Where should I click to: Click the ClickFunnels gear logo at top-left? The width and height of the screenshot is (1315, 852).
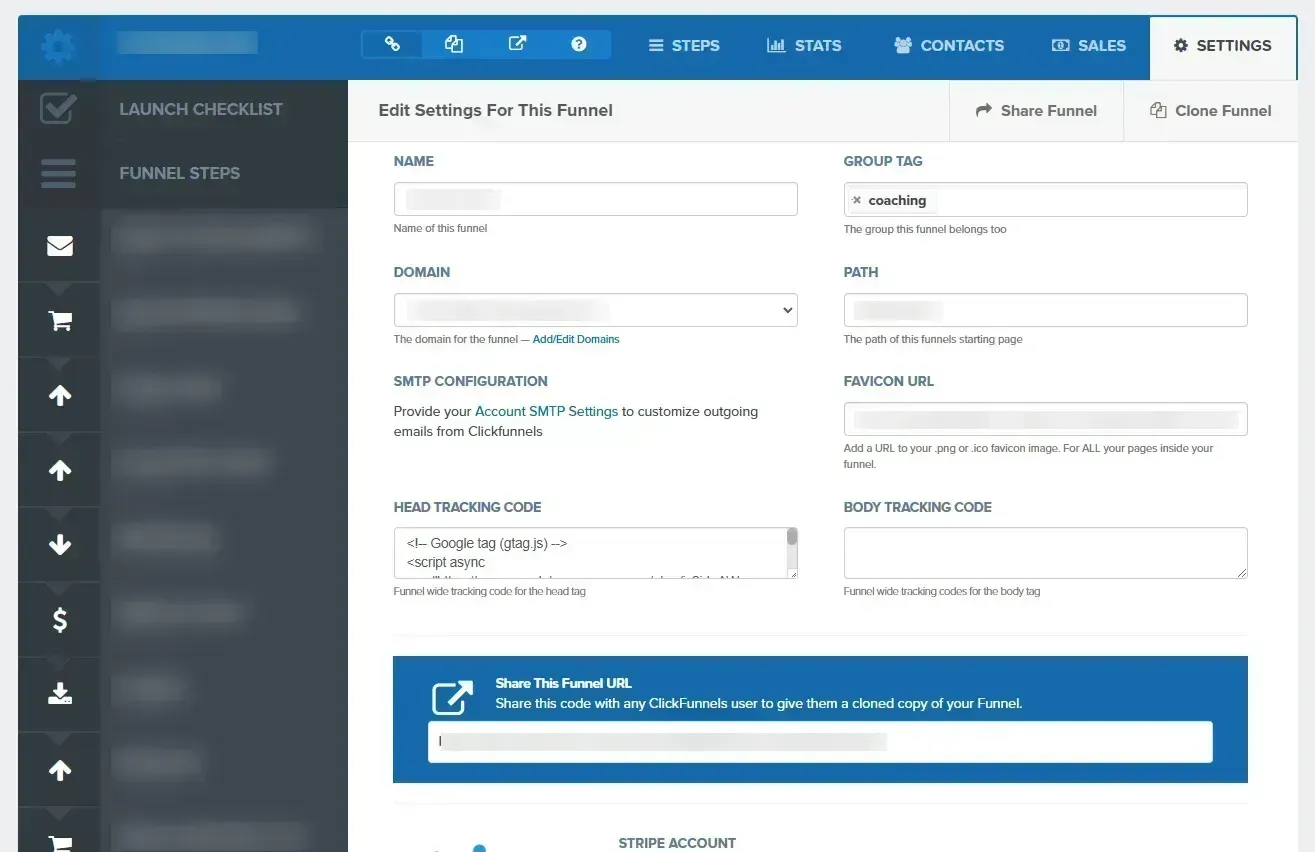pos(59,45)
